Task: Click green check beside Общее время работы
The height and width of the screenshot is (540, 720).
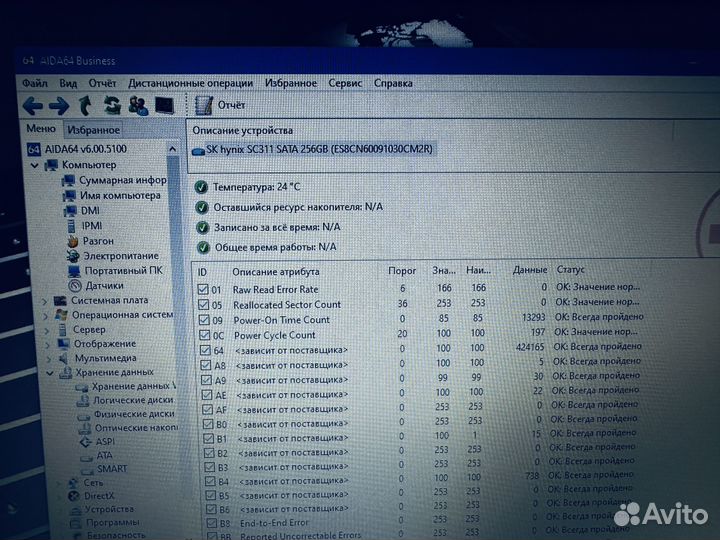Action: pos(203,248)
